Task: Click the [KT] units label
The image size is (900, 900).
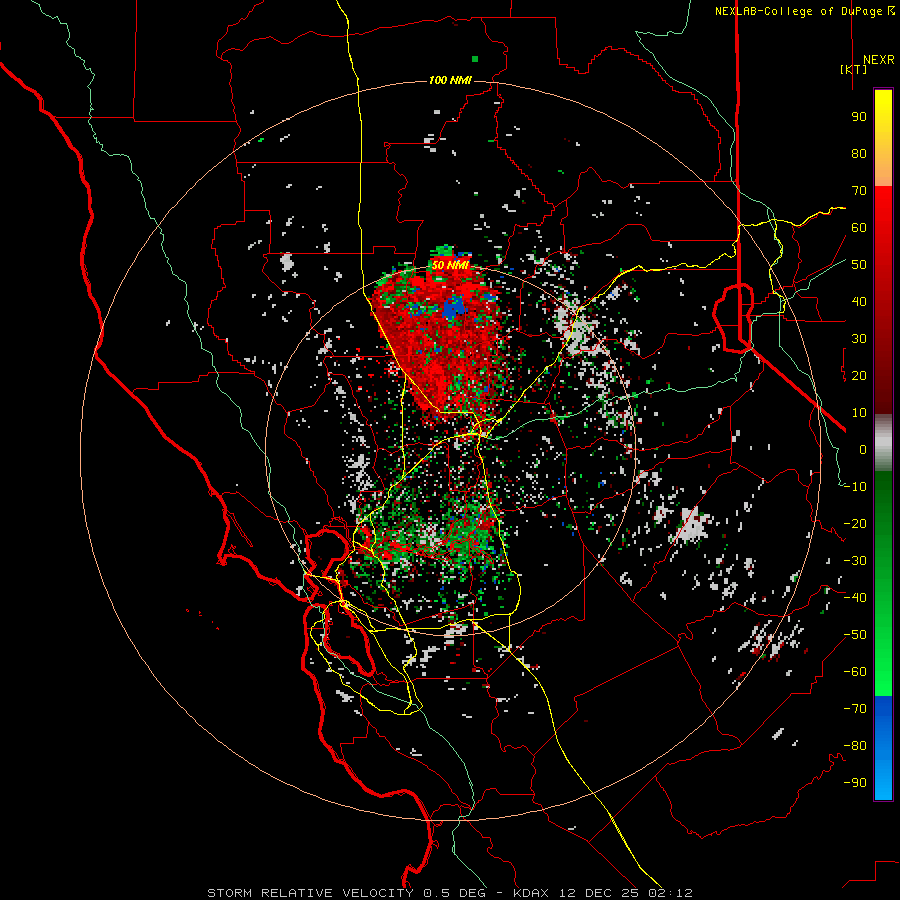Action: pyautogui.click(x=854, y=69)
